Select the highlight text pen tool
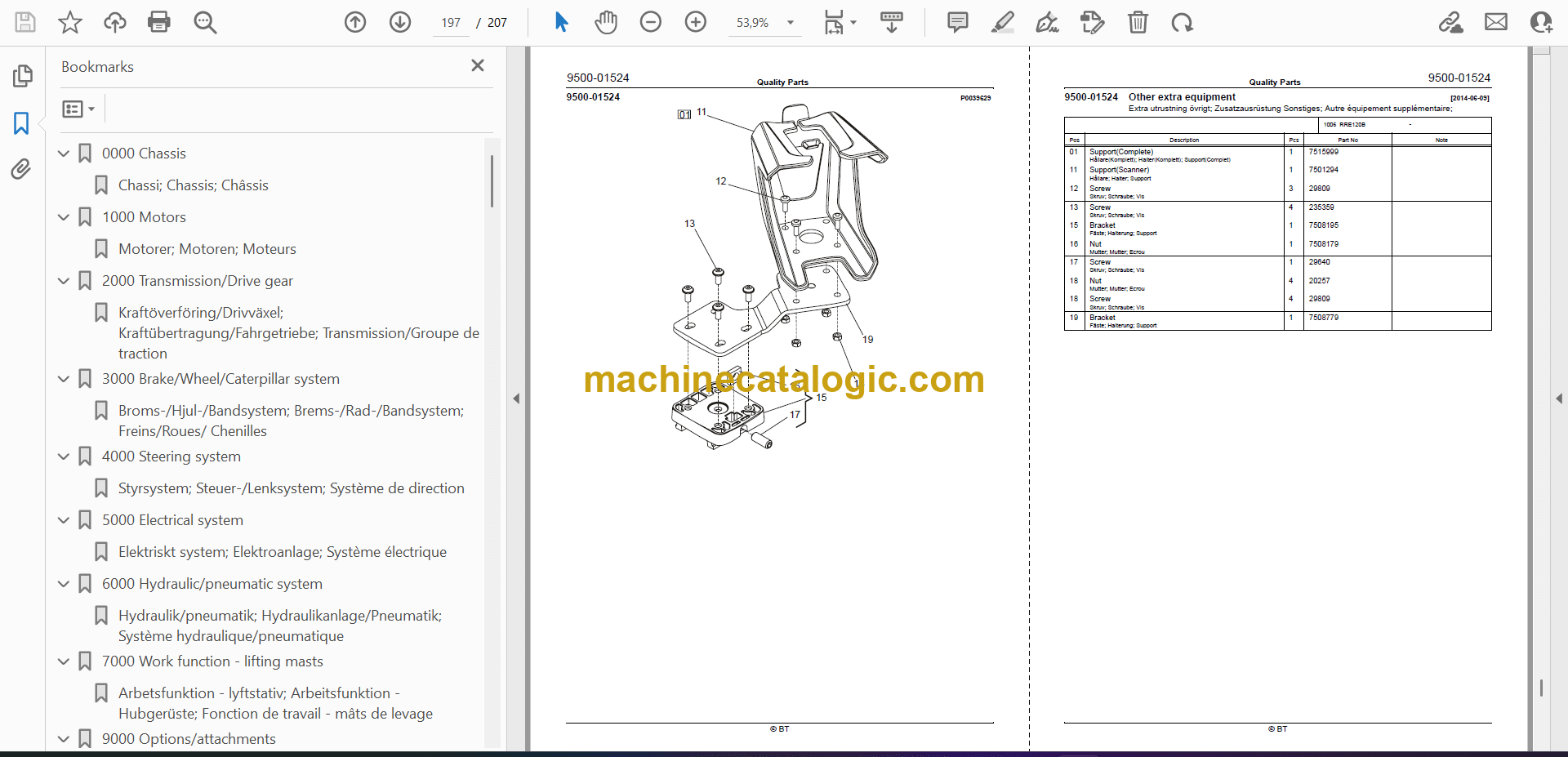The image size is (1568, 757). [1003, 22]
